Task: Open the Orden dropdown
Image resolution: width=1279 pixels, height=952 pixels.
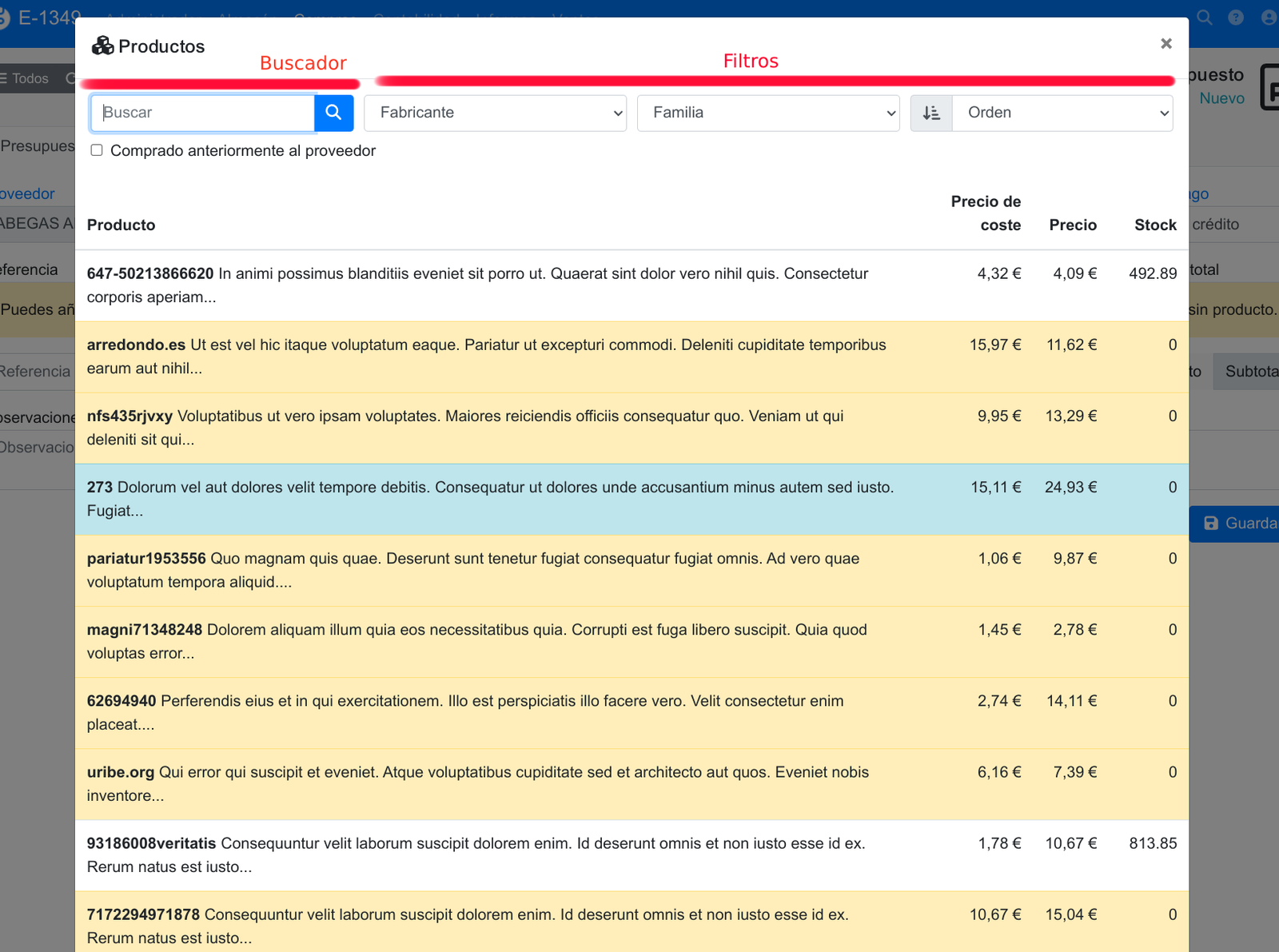Action: pyautogui.click(x=1062, y=113)
